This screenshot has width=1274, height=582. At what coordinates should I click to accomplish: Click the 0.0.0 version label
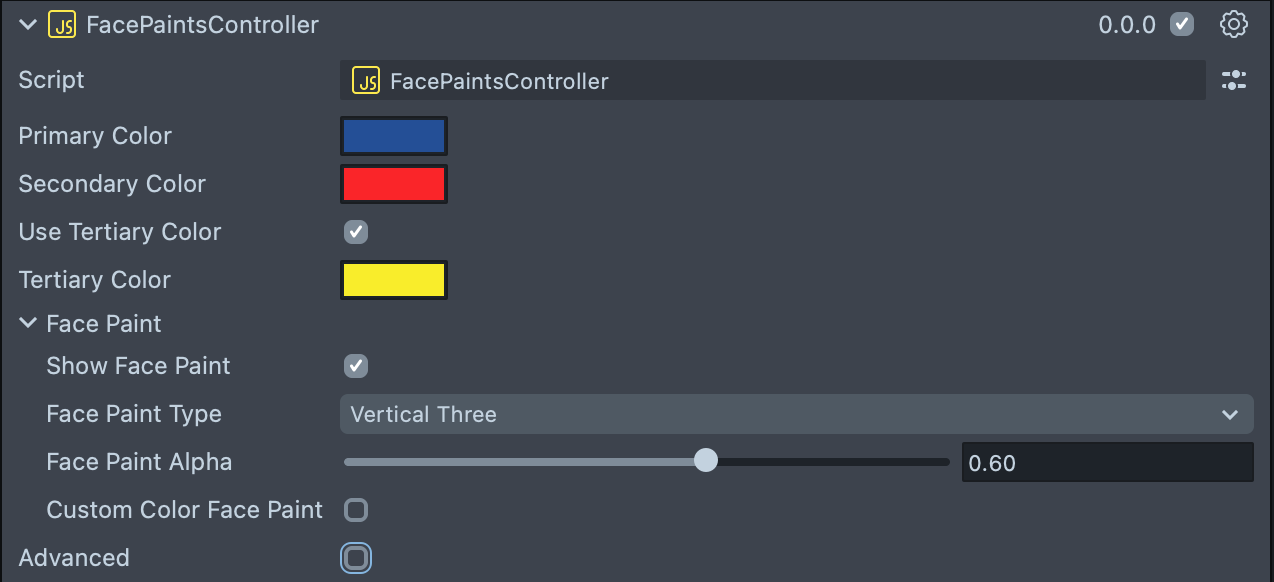tap(1127, 25)
